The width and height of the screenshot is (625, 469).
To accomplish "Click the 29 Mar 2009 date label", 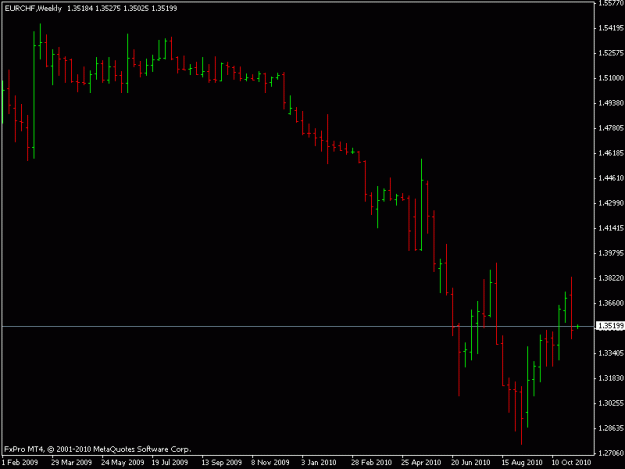I will click(x=71, y=463).
